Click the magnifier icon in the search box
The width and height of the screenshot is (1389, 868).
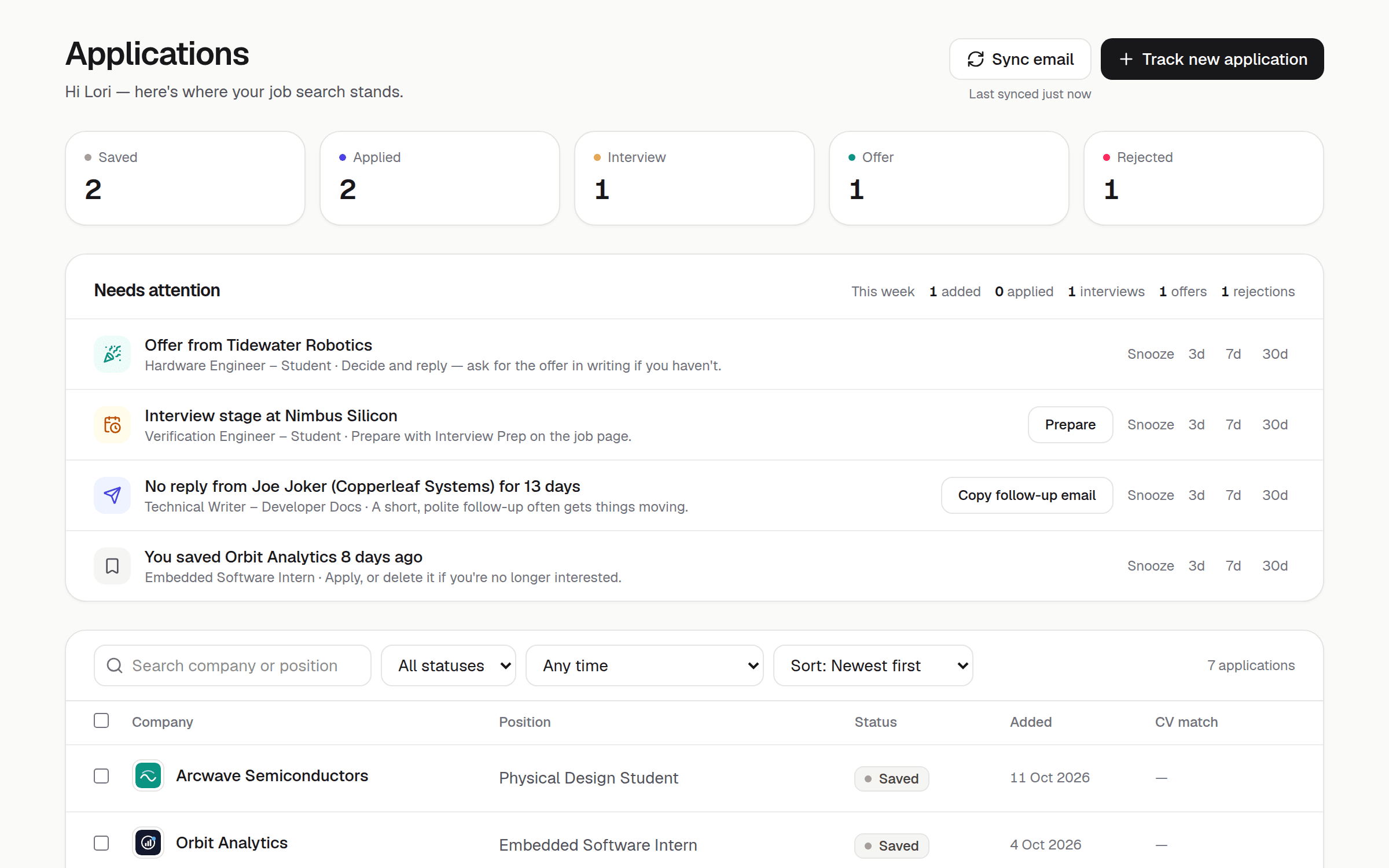point(115,665)
